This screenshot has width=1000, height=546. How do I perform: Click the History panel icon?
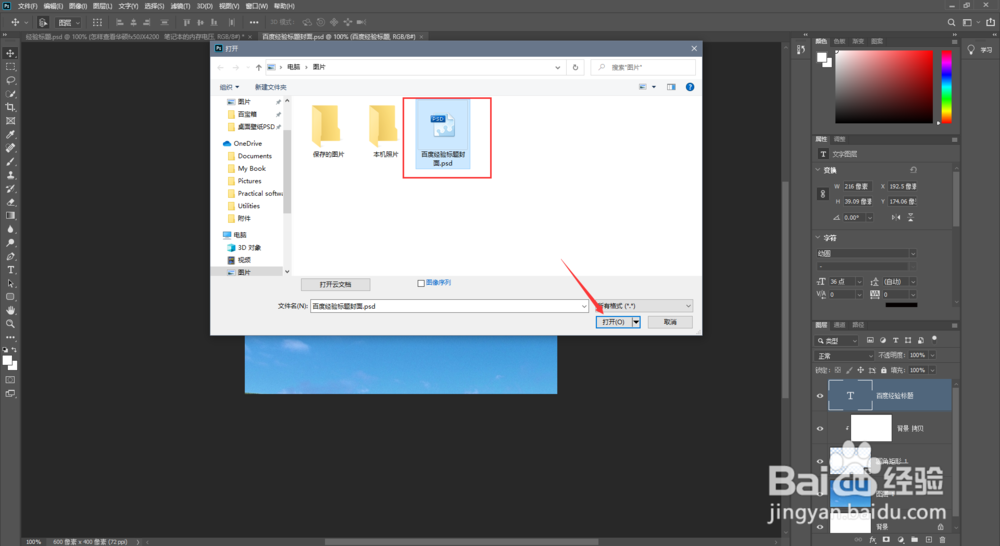pos(800,50)
